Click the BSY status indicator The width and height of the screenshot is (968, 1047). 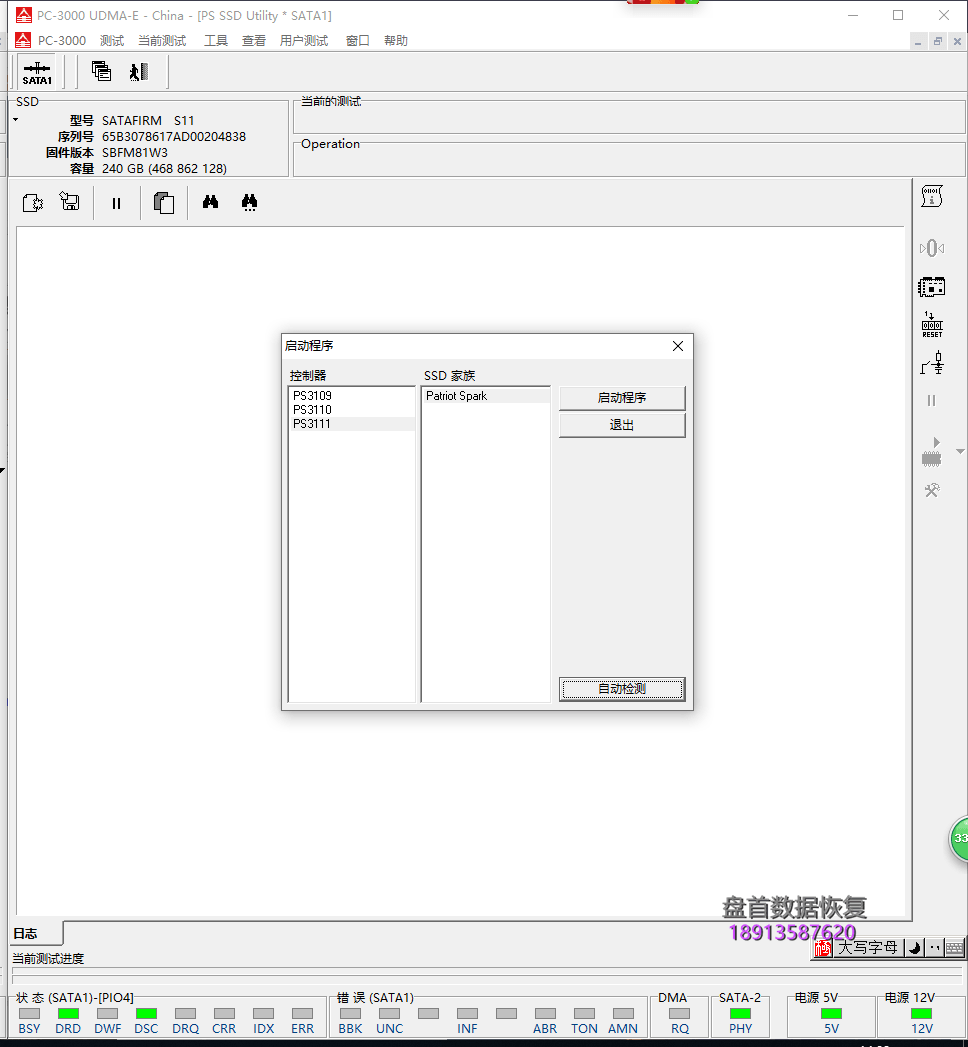[x=29, y=1014]
